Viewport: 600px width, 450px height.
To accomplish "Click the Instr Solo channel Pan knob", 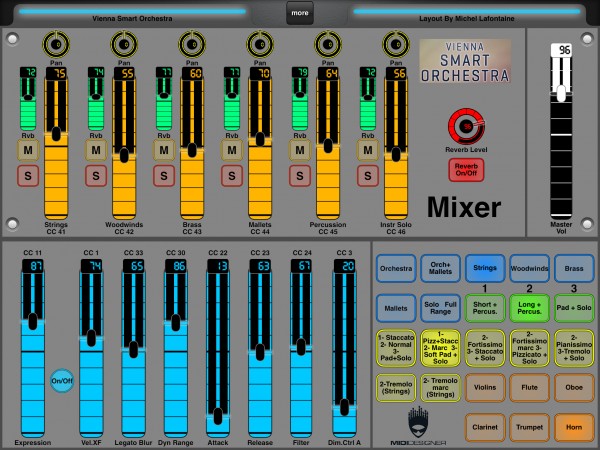I will coord(396,44).
